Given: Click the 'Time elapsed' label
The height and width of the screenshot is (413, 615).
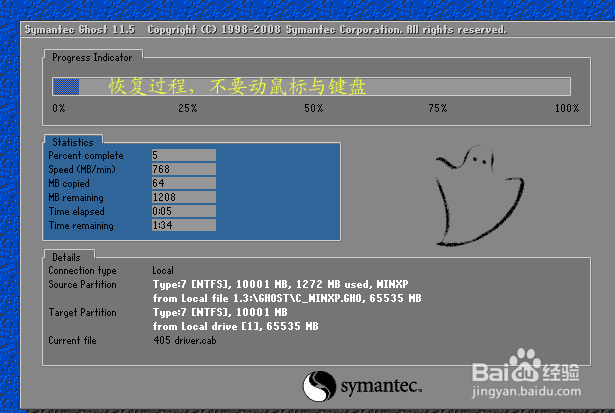Looking at the screenshot, I should (76, 211).
